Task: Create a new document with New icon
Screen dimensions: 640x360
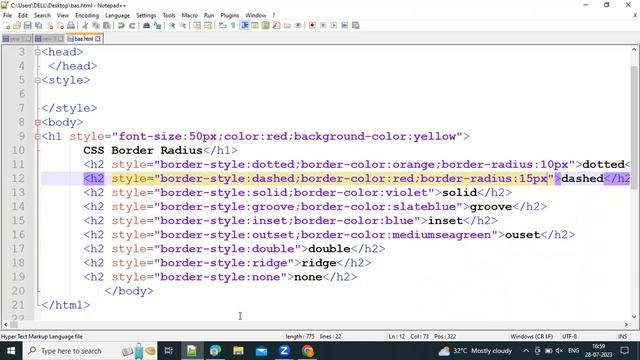Action: click(7, 25)
